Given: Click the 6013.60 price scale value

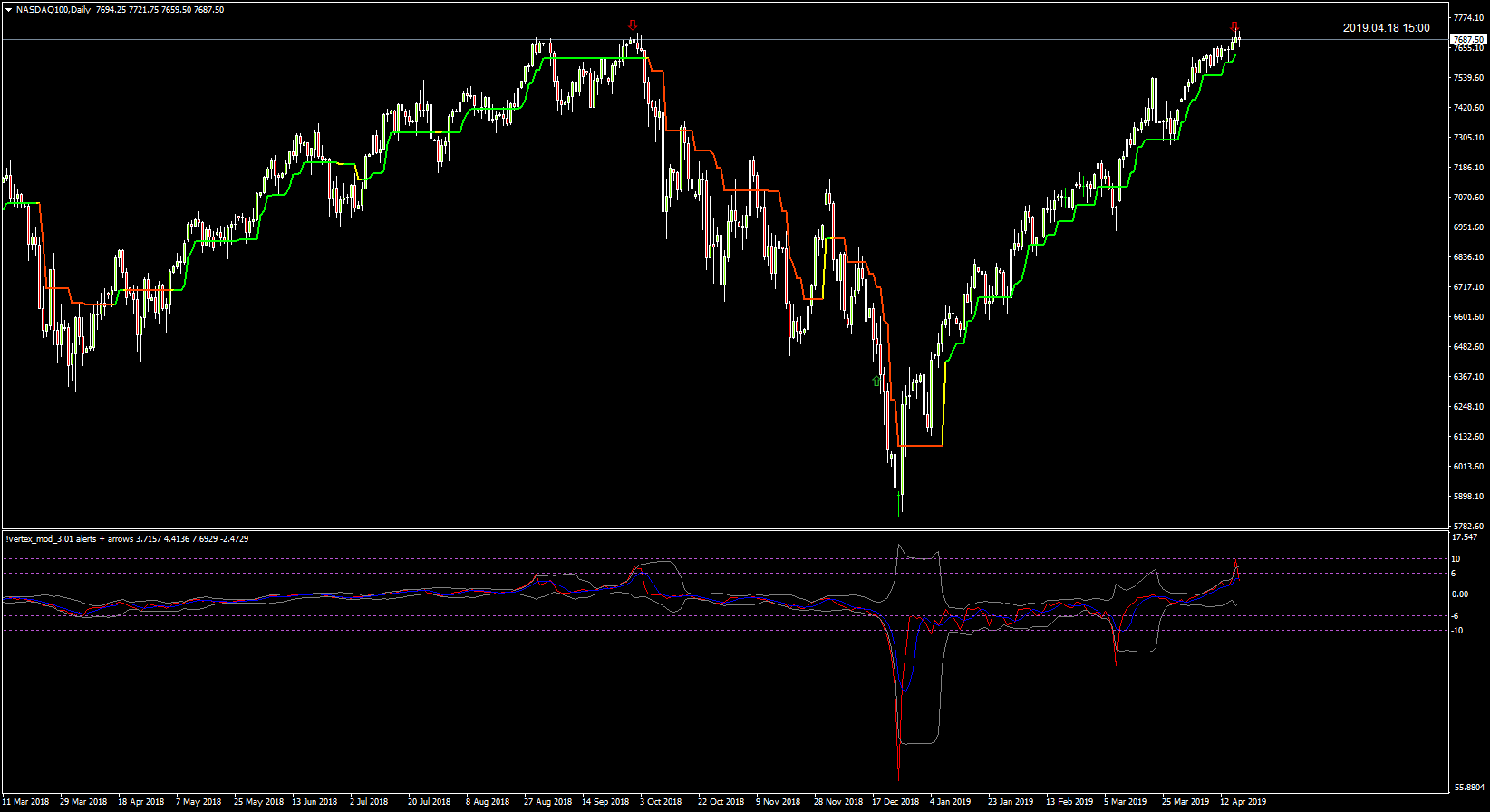Looking at the screenshot, I should [1468, 467].
